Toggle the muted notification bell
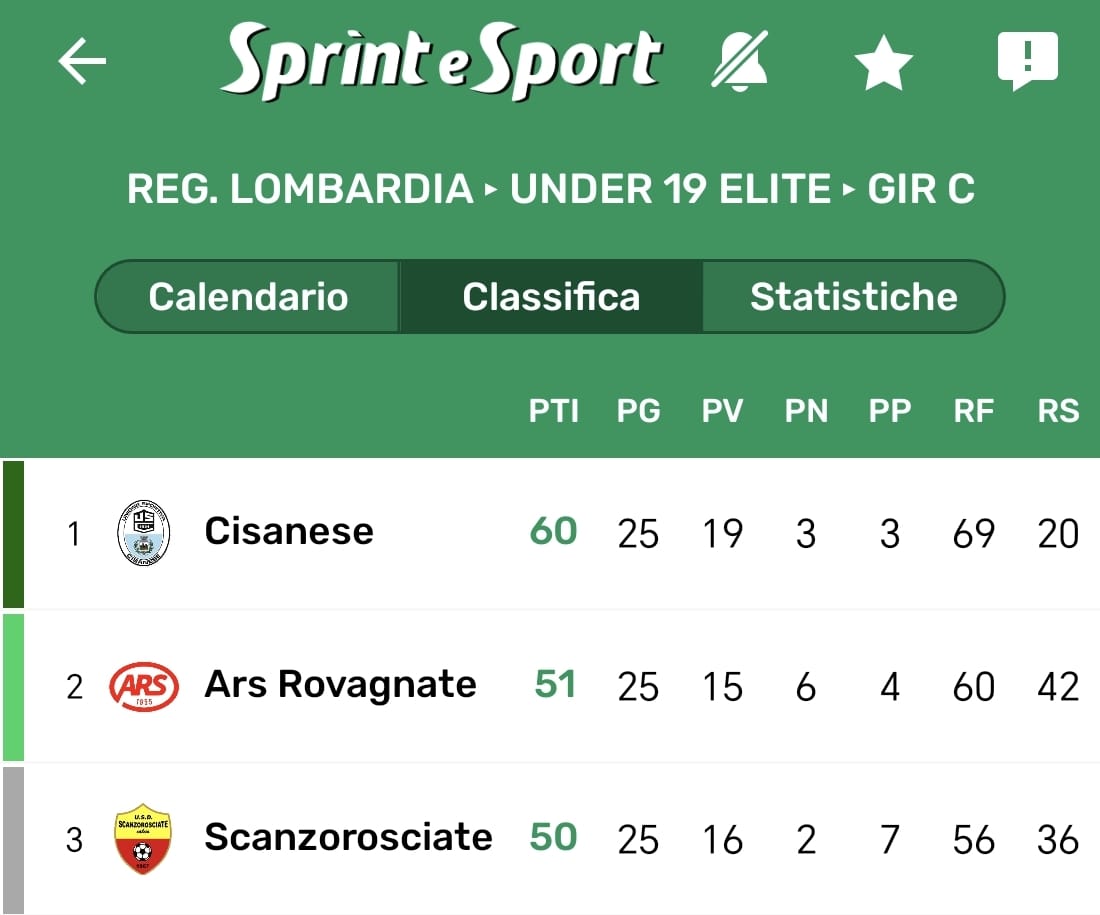This screenshot has height=915, width=1100. pos(740,62)
